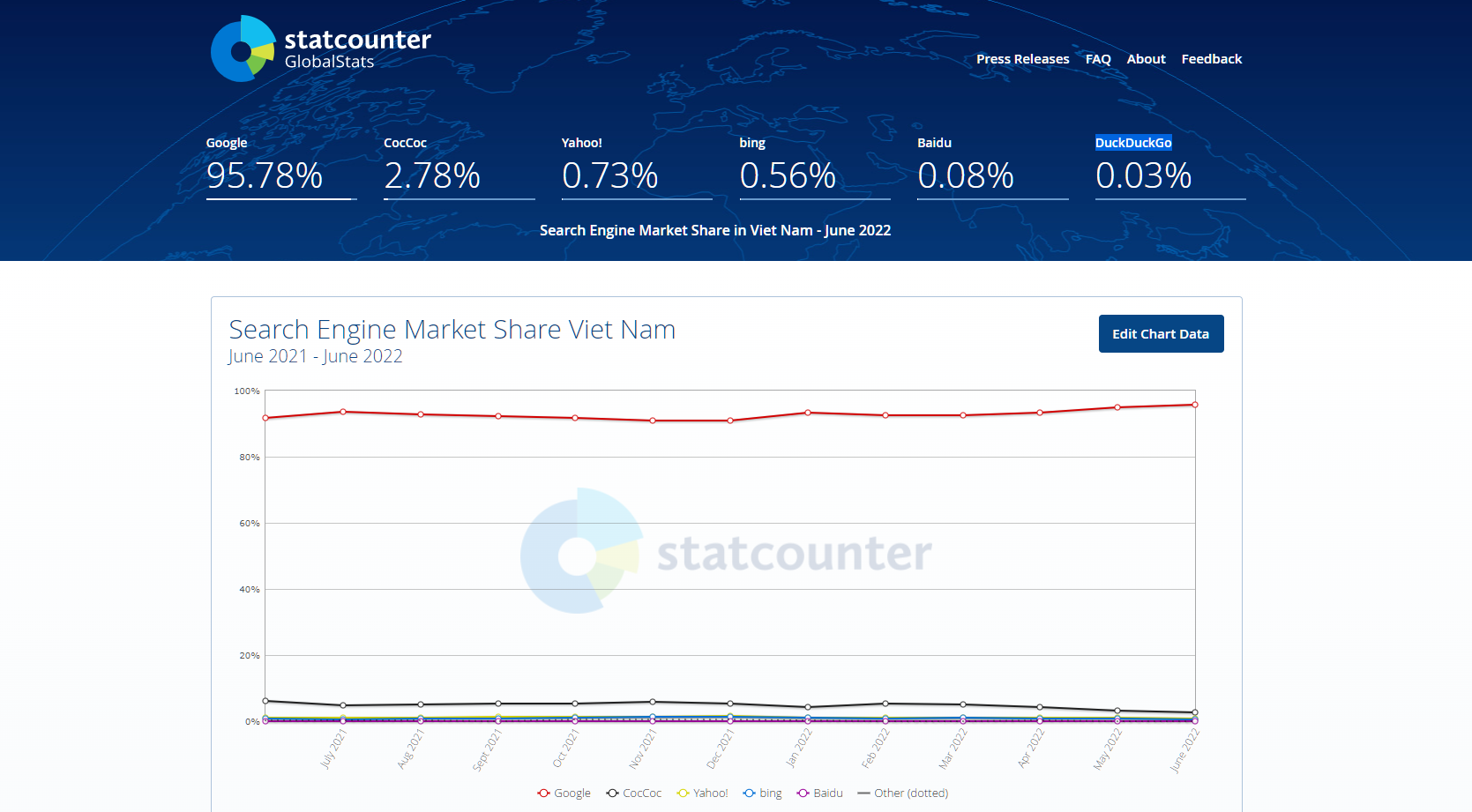Toggle the CocCoc series in legend
Screen dimensions: 1472x812
[634, 793]
